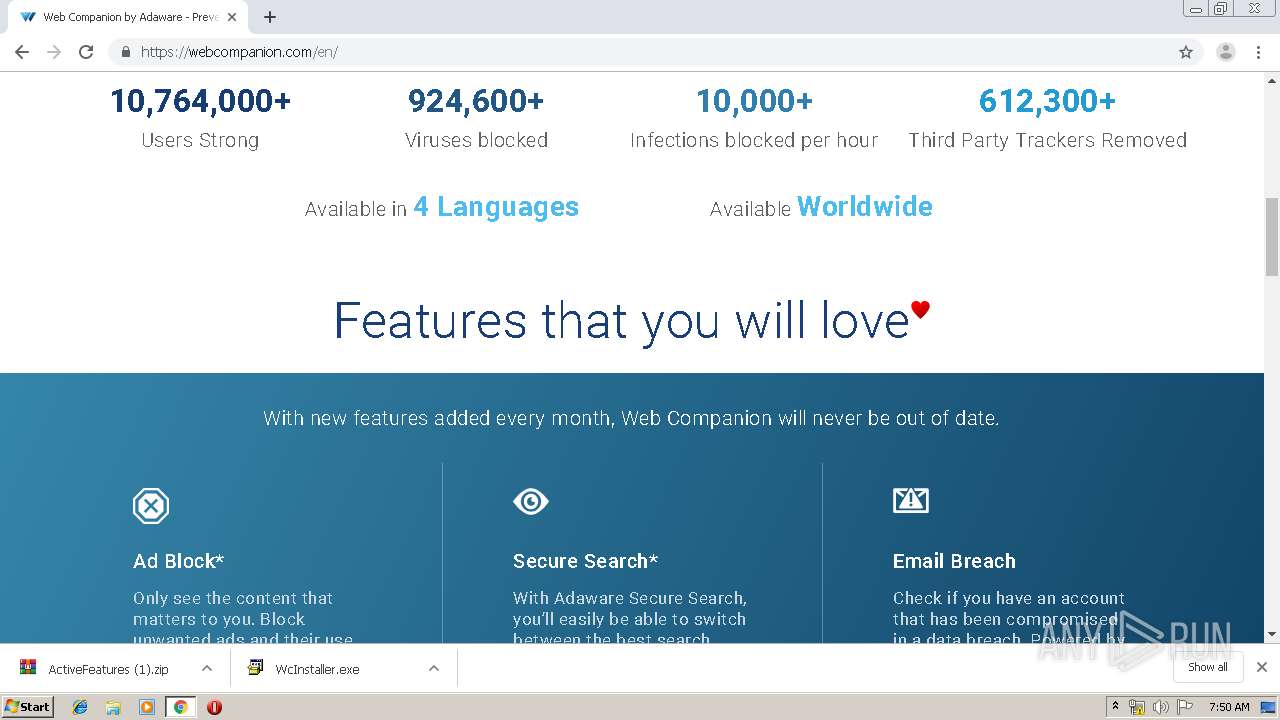
Task: Open a new browser tab
Action: [x=270, y=17]
